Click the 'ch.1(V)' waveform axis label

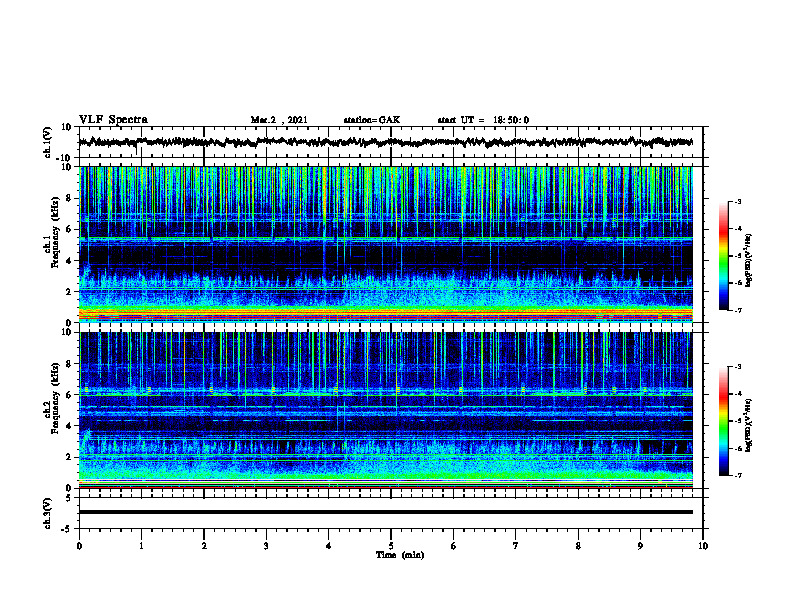click(48, 142)
